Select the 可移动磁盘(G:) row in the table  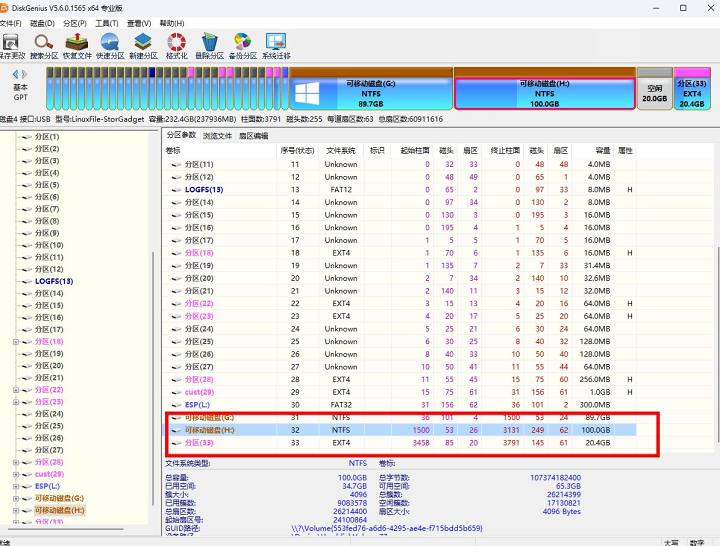tap(400, 418)
